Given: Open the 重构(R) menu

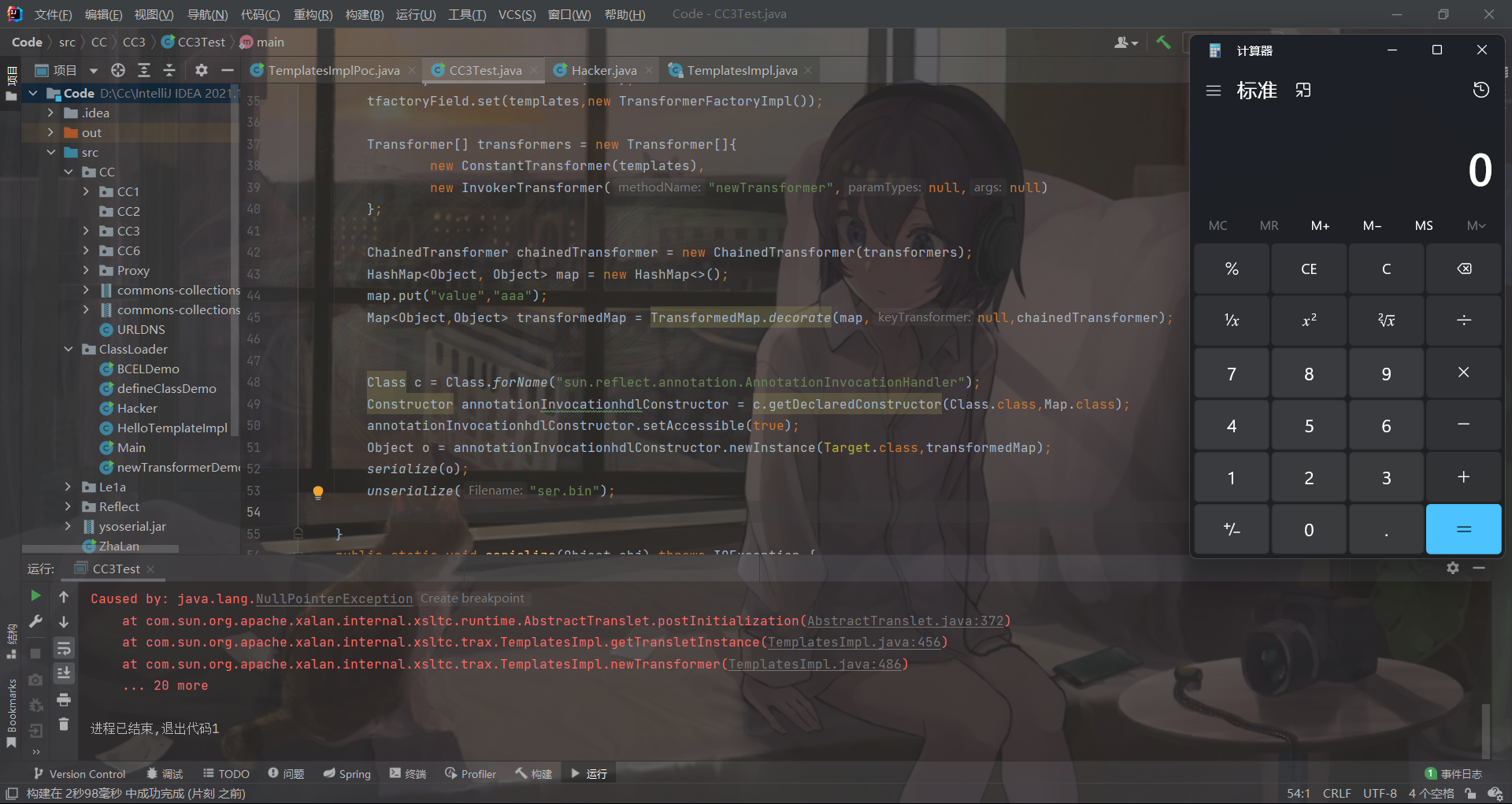Looking at the screenshot, I should (x=312, y=14).
